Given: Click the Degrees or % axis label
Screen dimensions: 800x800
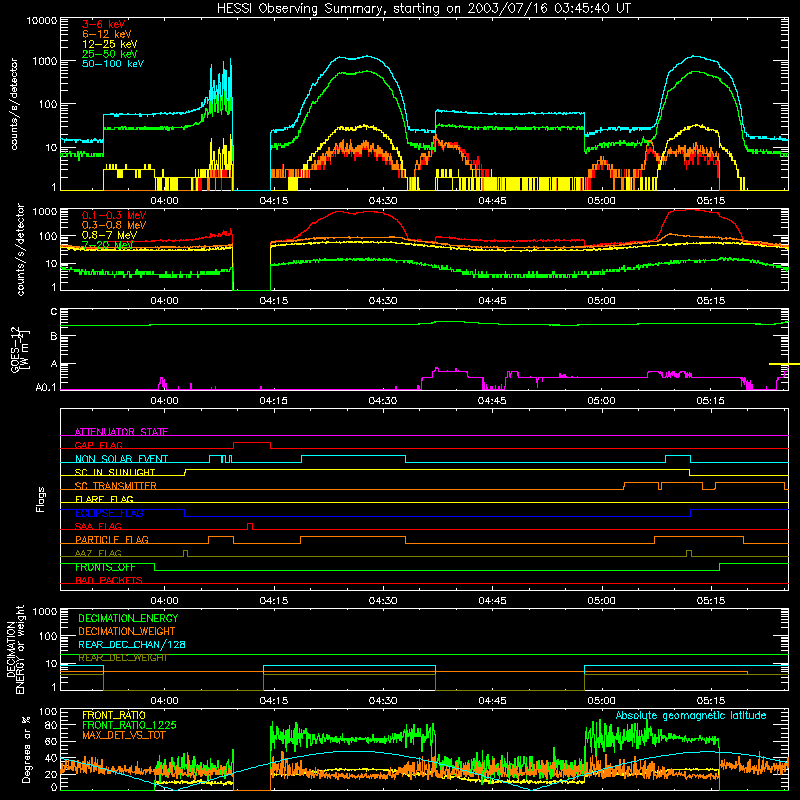Looking at the screenshot, I should click(27, 750).
